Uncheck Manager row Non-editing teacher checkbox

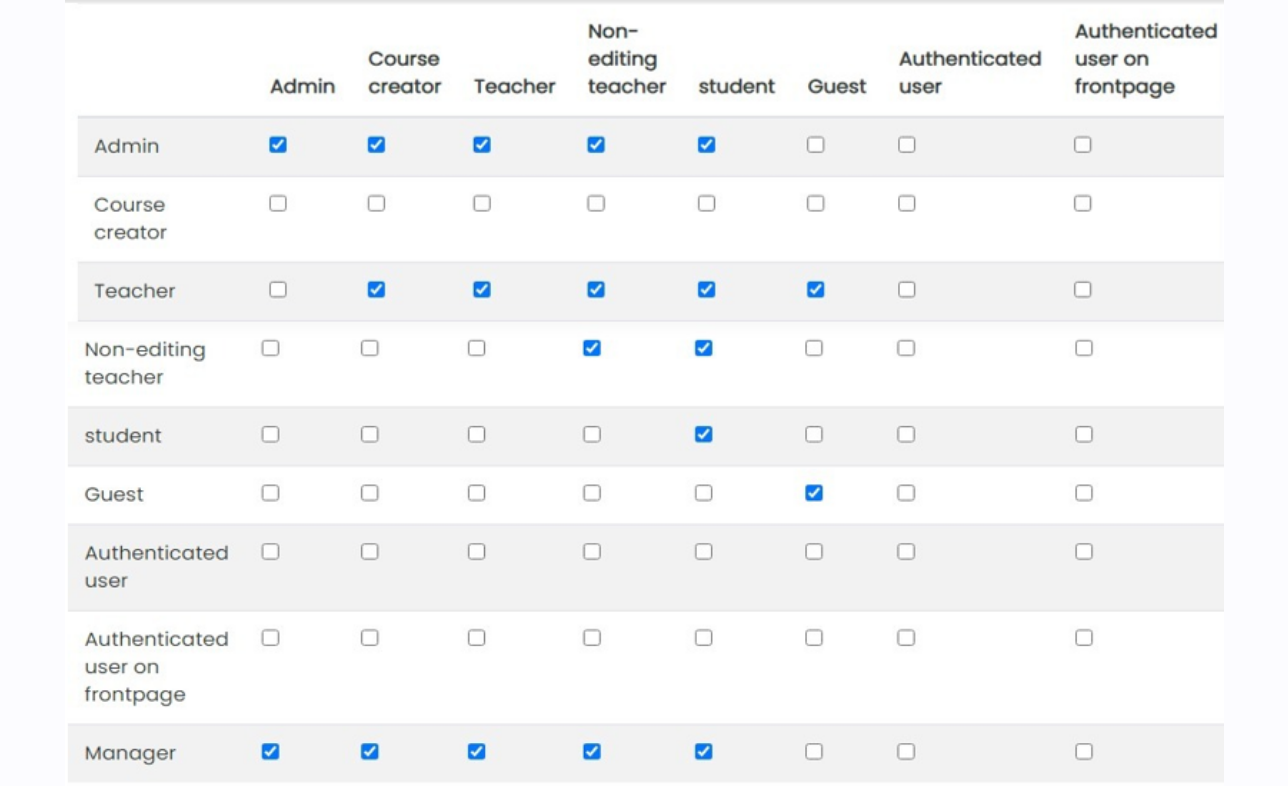[592, 751]
